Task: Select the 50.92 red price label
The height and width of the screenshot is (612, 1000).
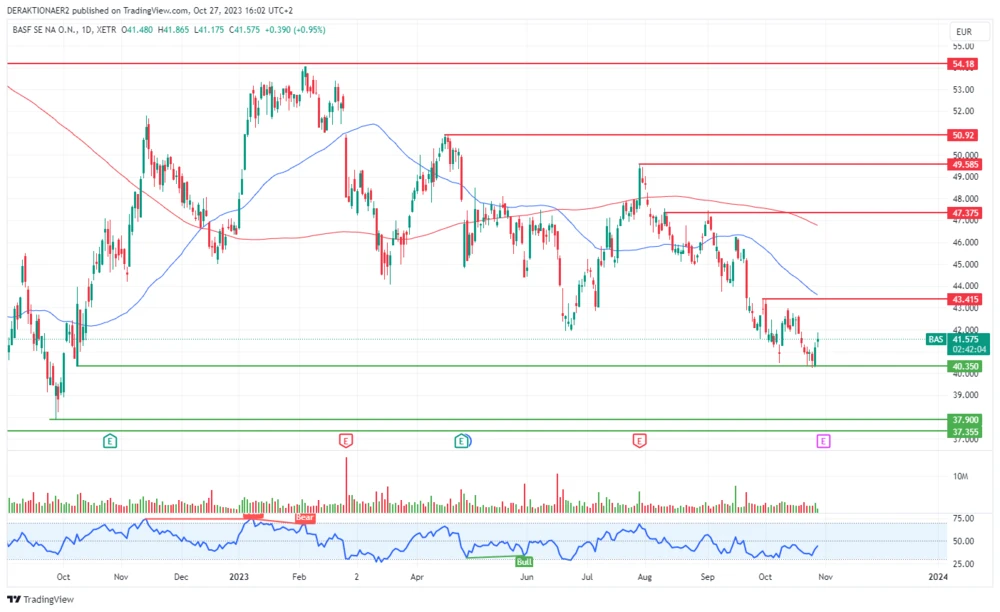Action: 964,134
